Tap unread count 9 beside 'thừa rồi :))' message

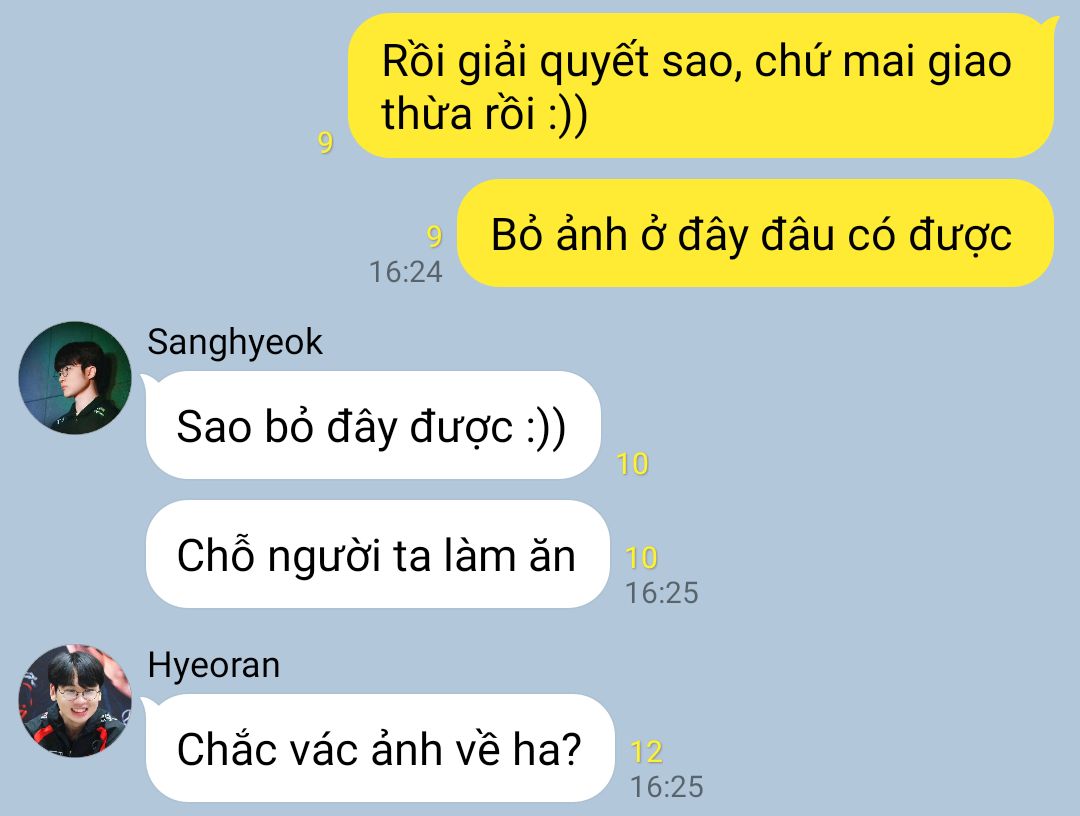[x=325, y=143]
